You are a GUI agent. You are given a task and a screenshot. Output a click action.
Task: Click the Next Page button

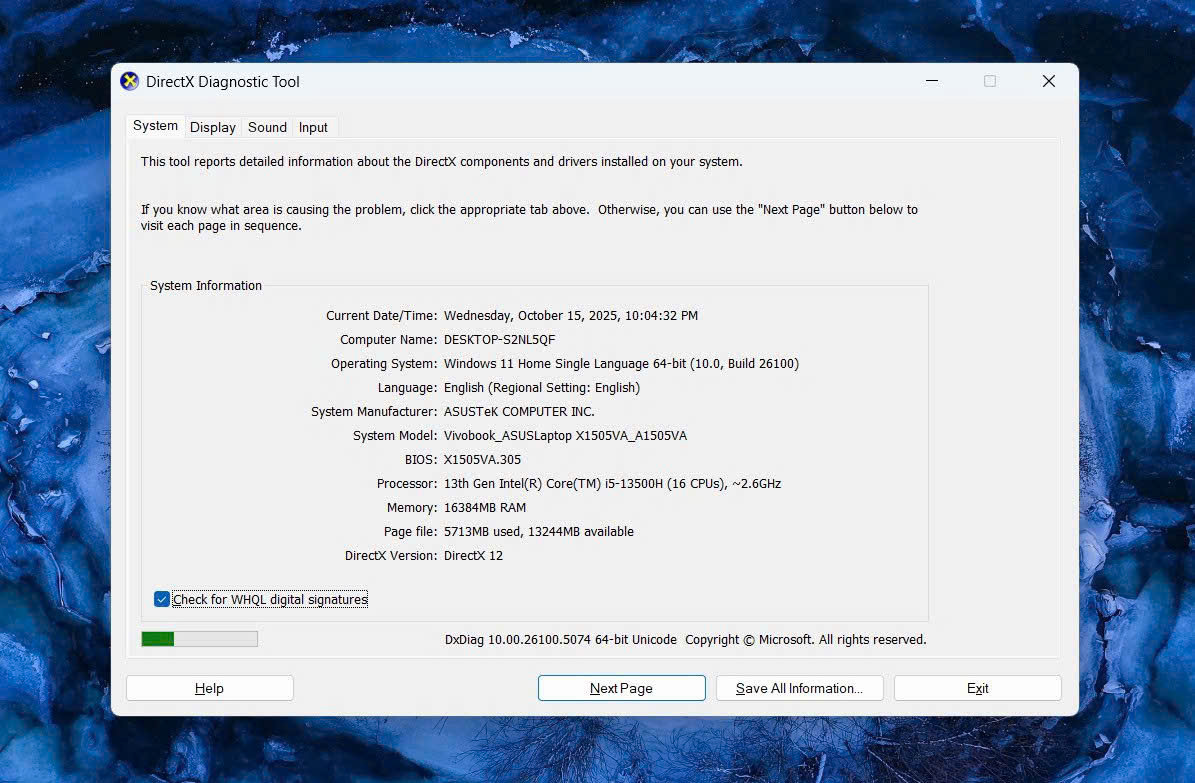tap(621, 688)
